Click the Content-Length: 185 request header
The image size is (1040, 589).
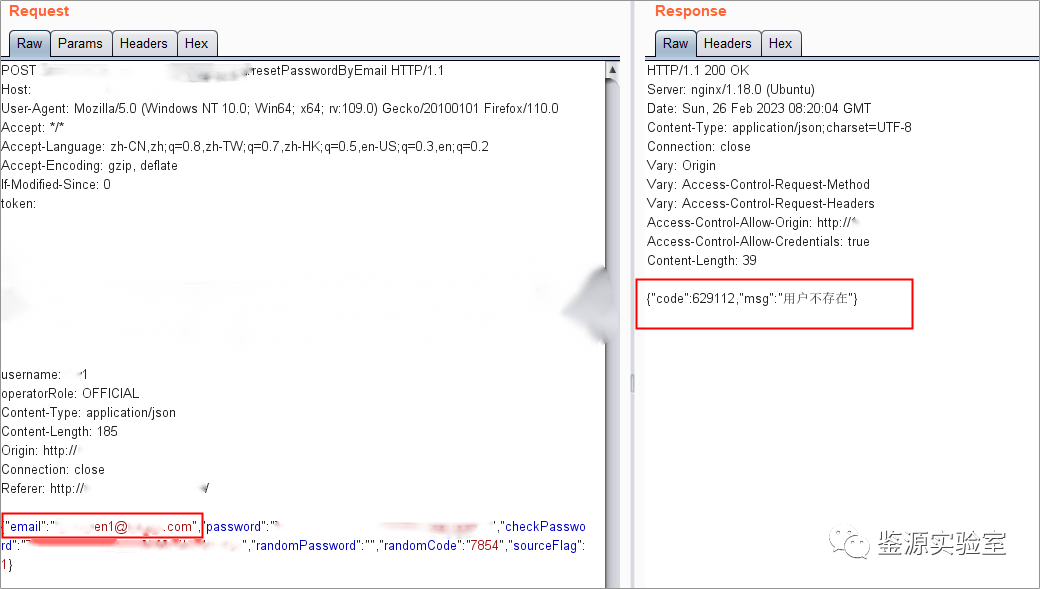coord(59,431)
